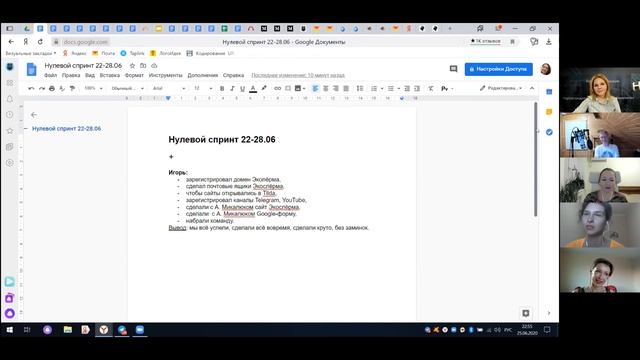Justify the text
The height and width of the screenshot is (360, 640).
[346, 88]
